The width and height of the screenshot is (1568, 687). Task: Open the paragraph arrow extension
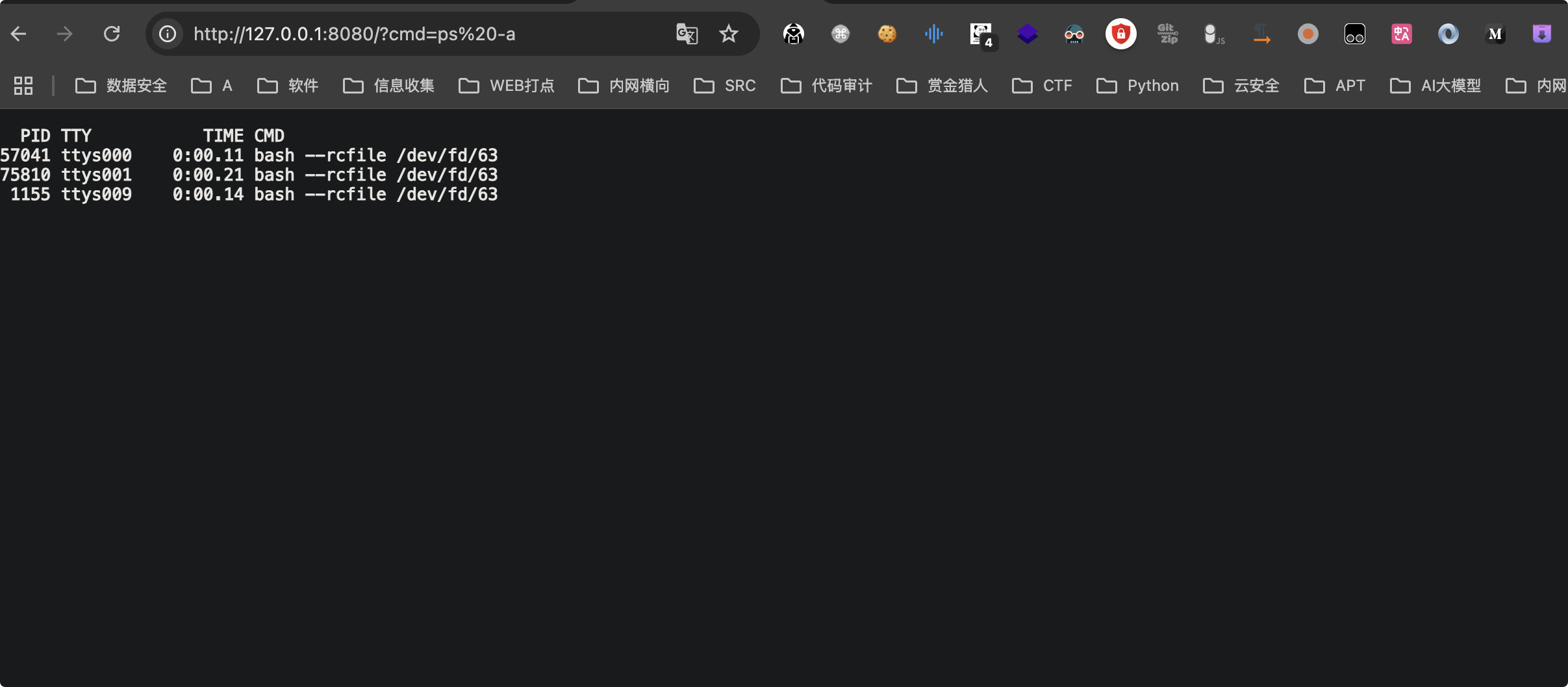pyautogui.click(x=1261, y=34)
